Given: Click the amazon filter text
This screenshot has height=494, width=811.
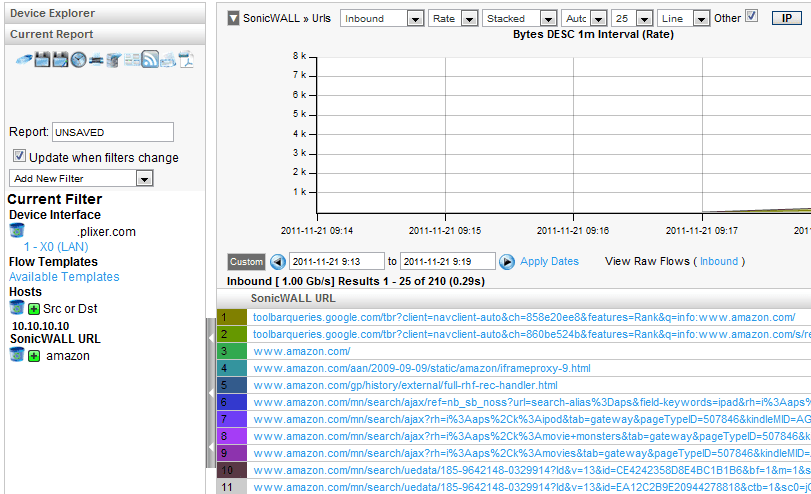Looking at the screenshot, I should [68, 356].
